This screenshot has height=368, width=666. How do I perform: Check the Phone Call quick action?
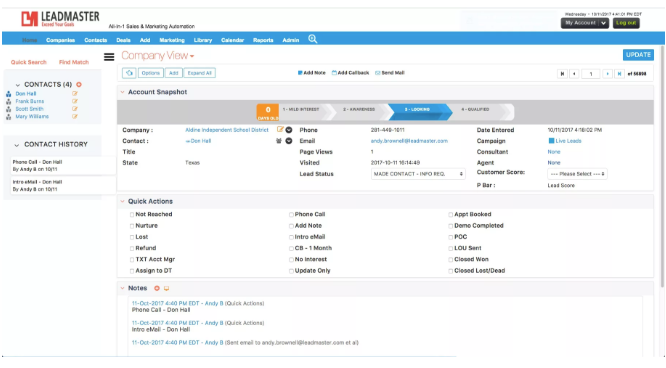[x=291, y=215]
